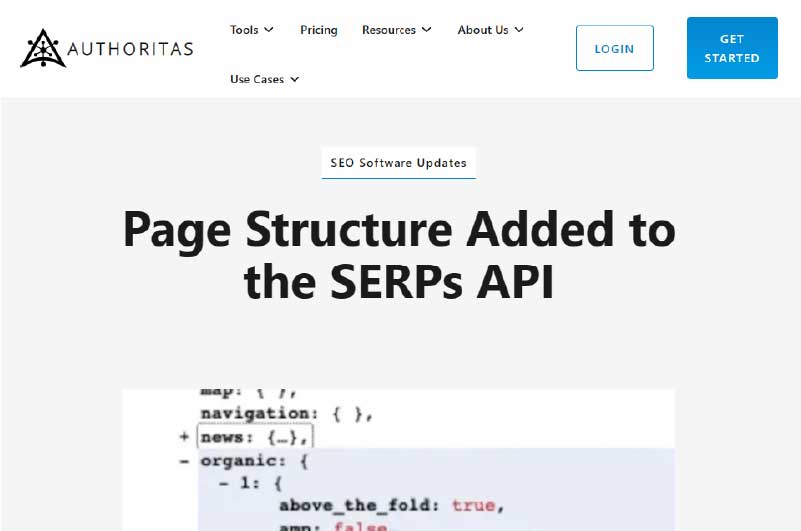Image resolution: width=801 pixels, height=531 pixels.
Task: Click the navigation: { } line
Action: (x=287, y=413)
